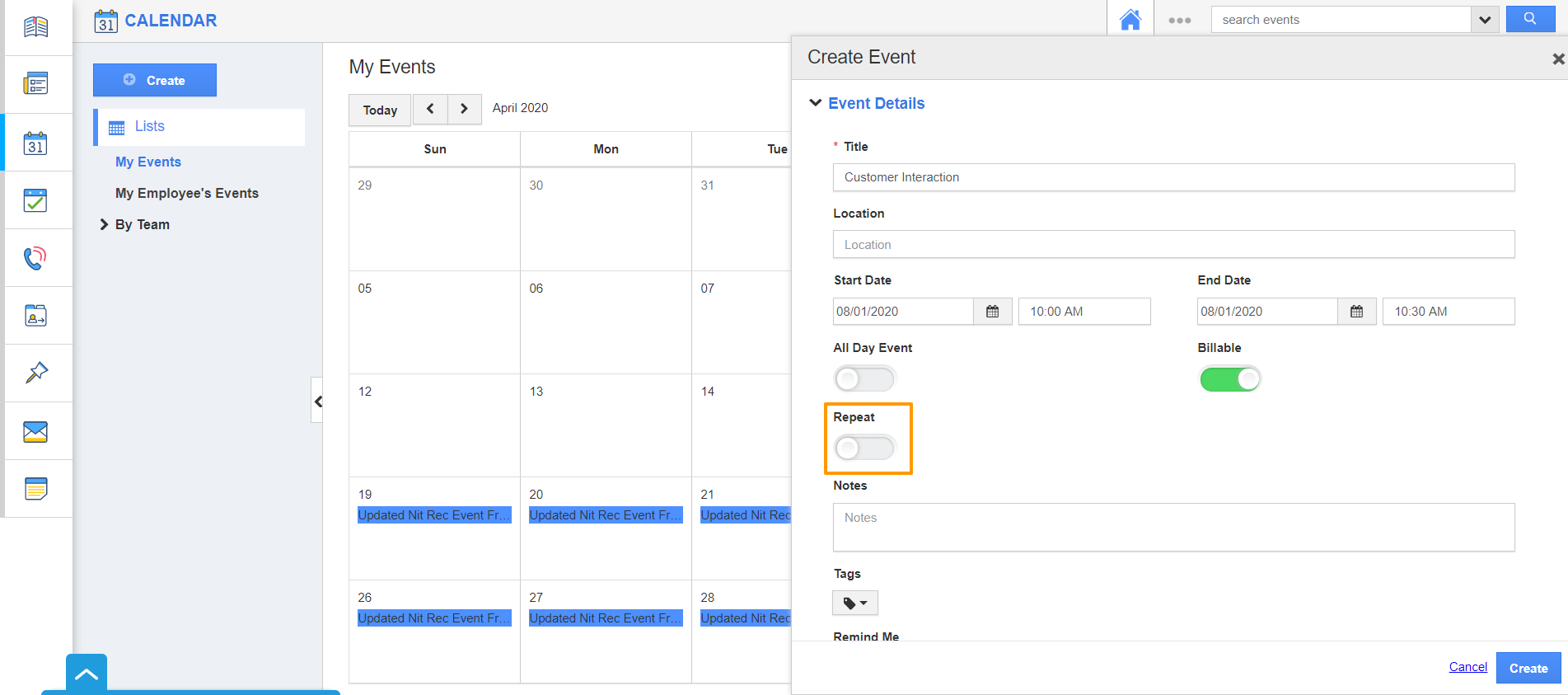Open the End Date calendar picker
Image resolution: width=1568 pixels, height=695 pixels.
(x=1356, y=312)
